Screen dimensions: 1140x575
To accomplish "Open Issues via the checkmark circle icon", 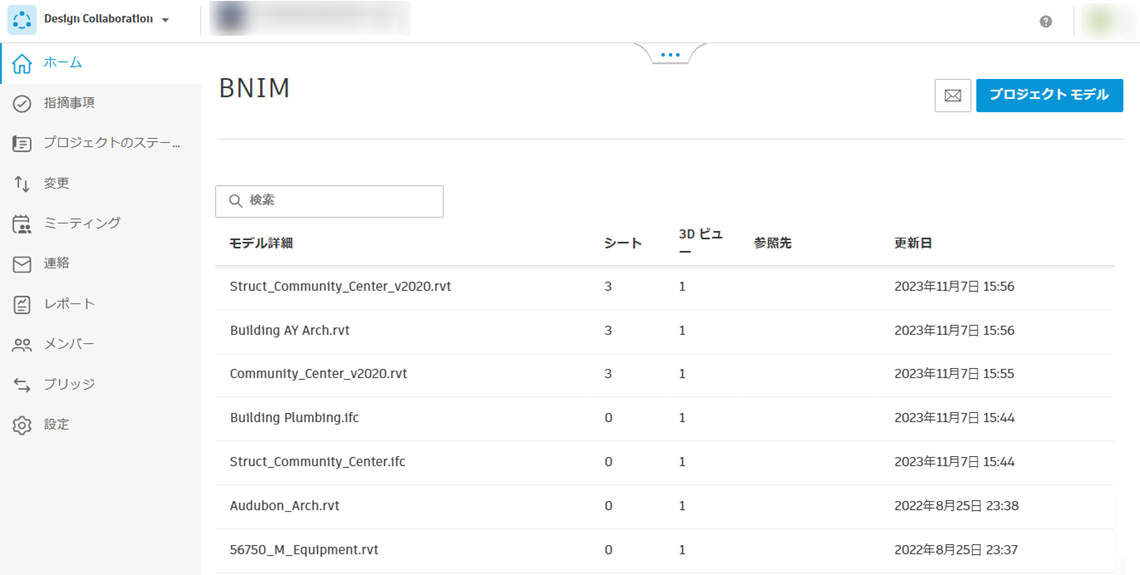I will pos(22,103).
